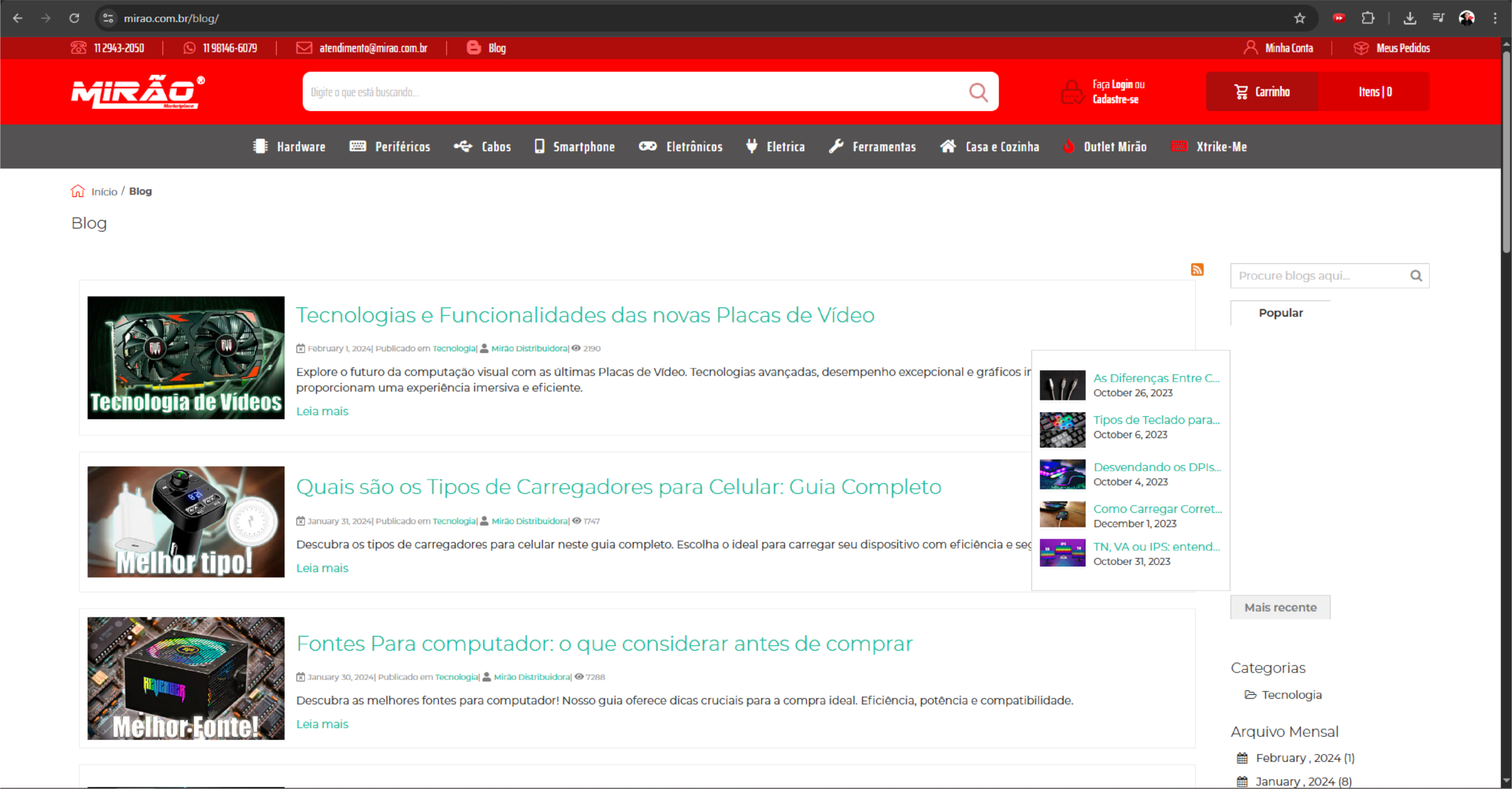The width and height of the screenshot is (1512, 789).
Task: Open the blog RSS feed icon
Action: point(1198,269)
